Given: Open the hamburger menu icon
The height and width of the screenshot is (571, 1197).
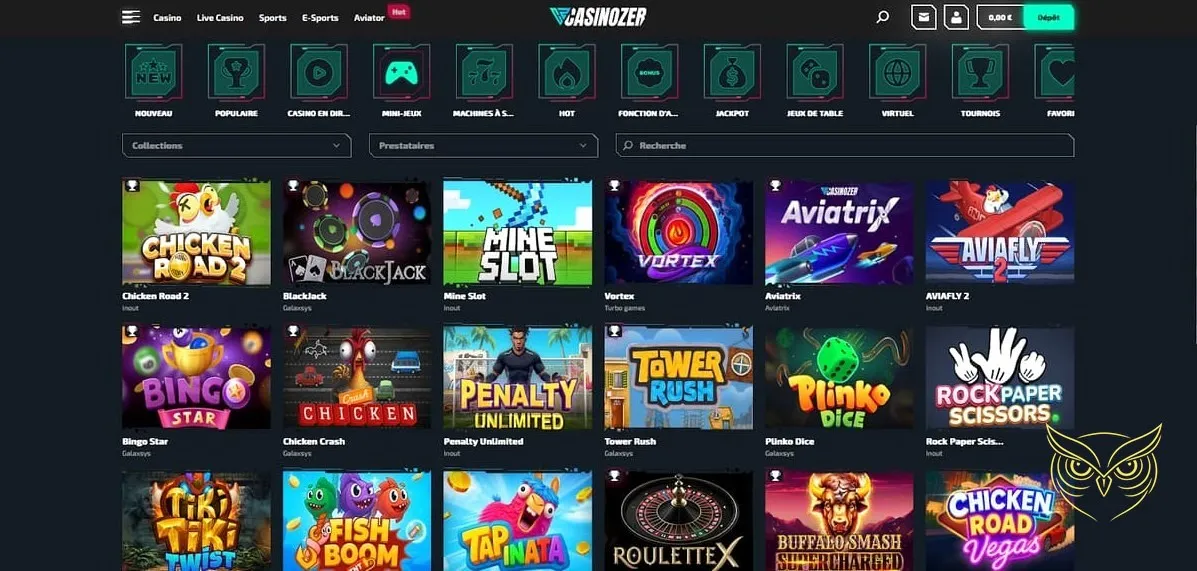Looking at the screenshot, I should (x=131, y=17).
